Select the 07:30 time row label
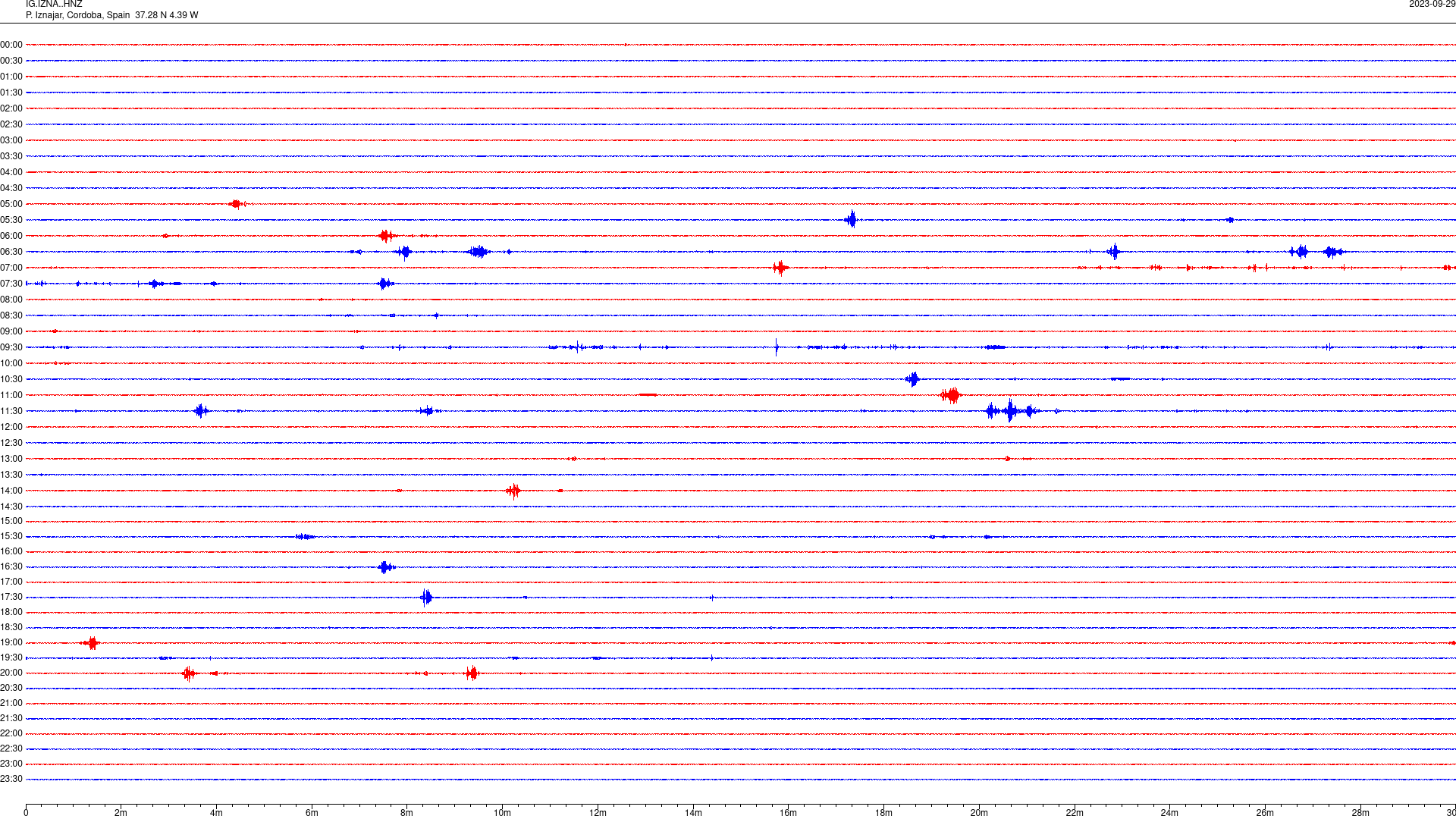This screenshot has height=819, width=1456. pos(11,284)
